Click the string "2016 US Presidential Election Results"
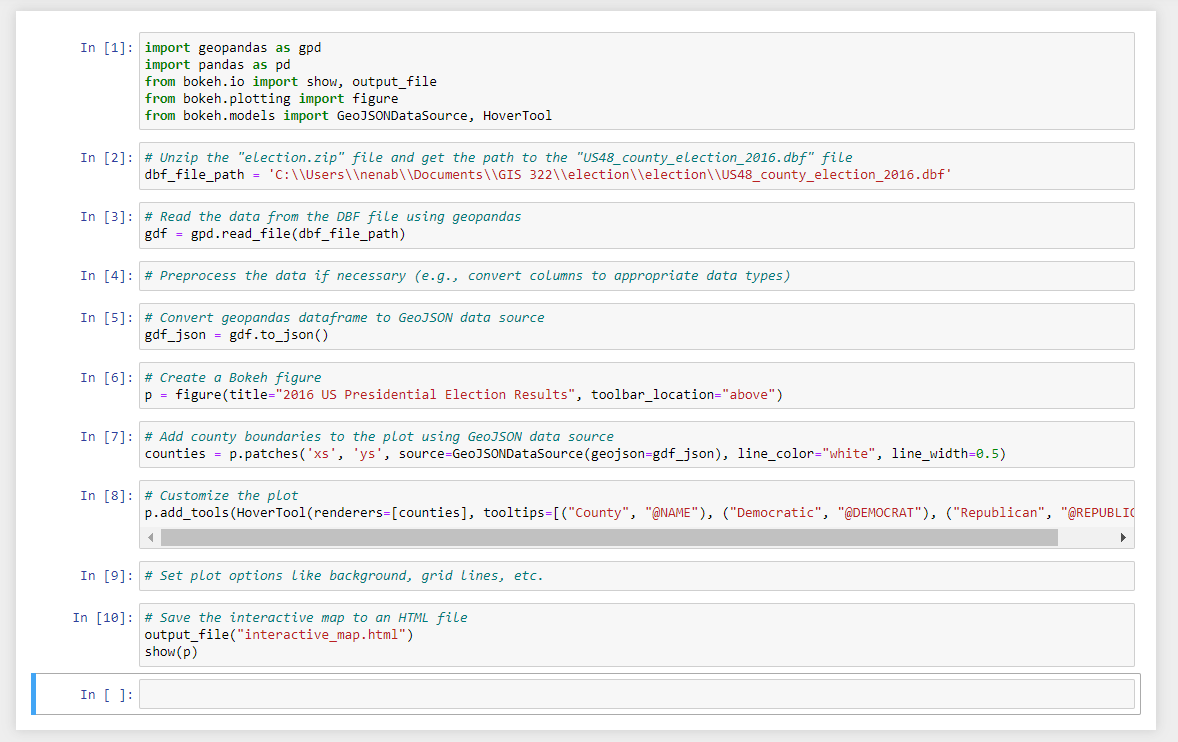The height and width of the screenshot is (742, 1178). [x=425, y=395]
